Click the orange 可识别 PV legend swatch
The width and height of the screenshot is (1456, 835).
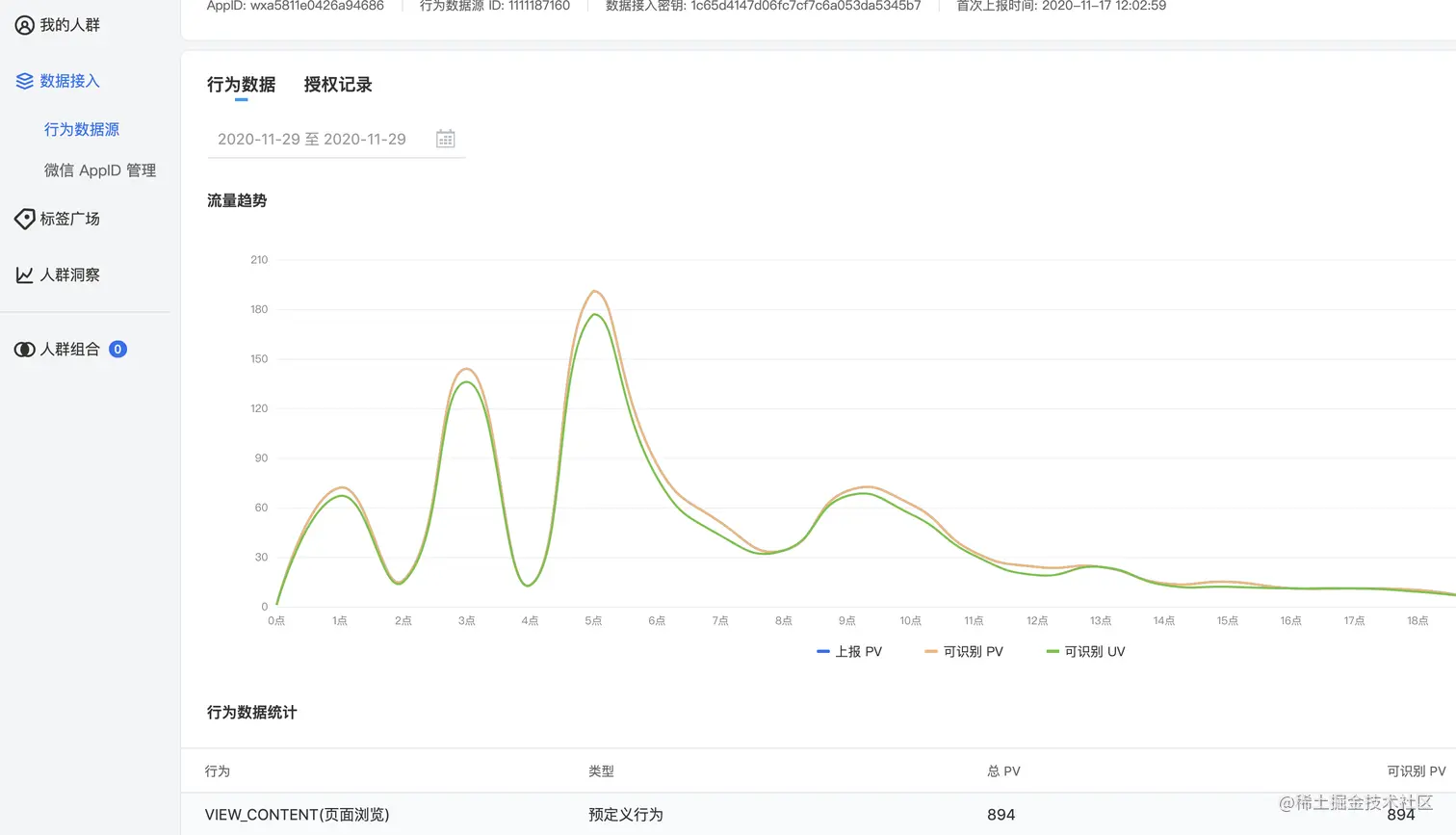point(931,652)
